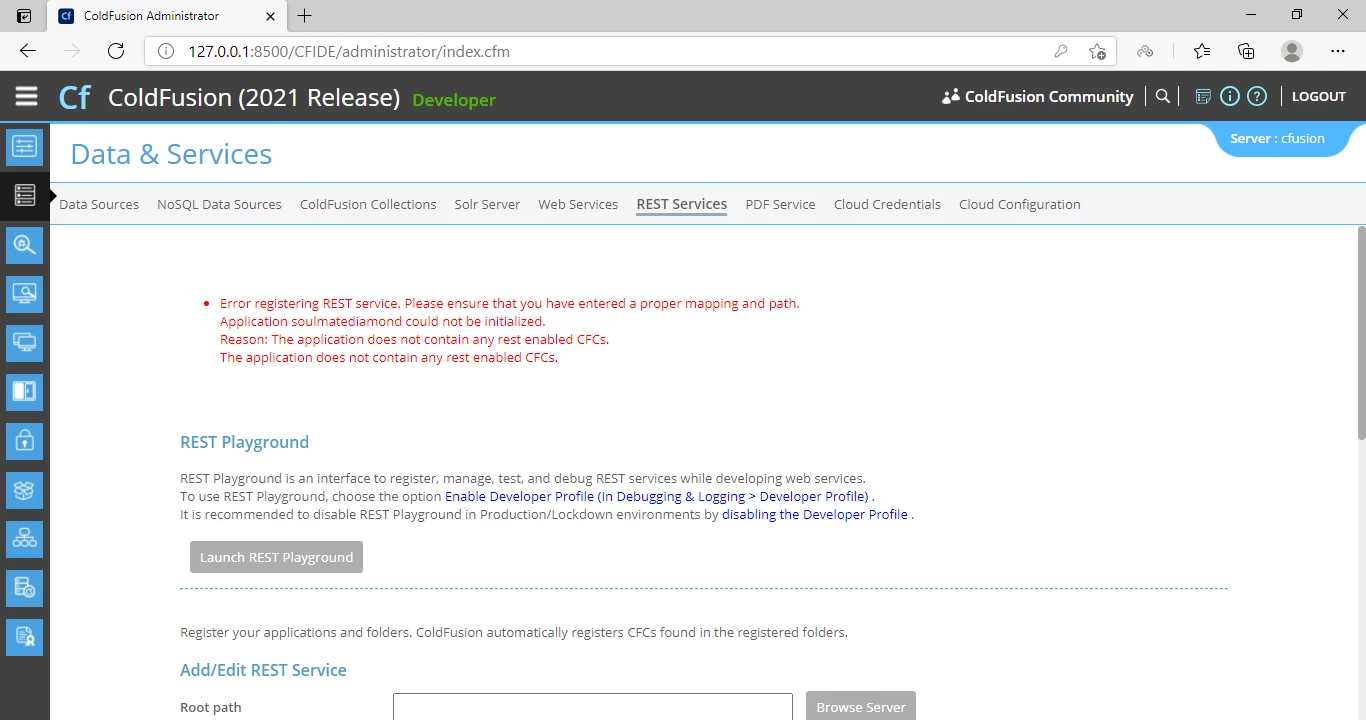
Task: Open the certificate Licensing sidebar icon
Action: point(24,637)
